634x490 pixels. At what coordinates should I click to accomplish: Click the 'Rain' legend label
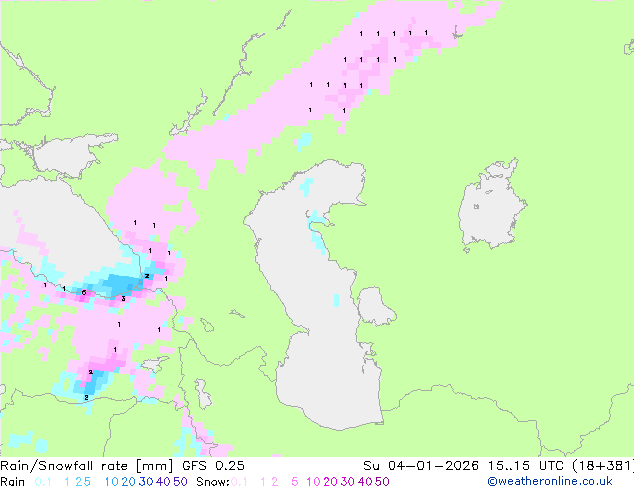13,482
